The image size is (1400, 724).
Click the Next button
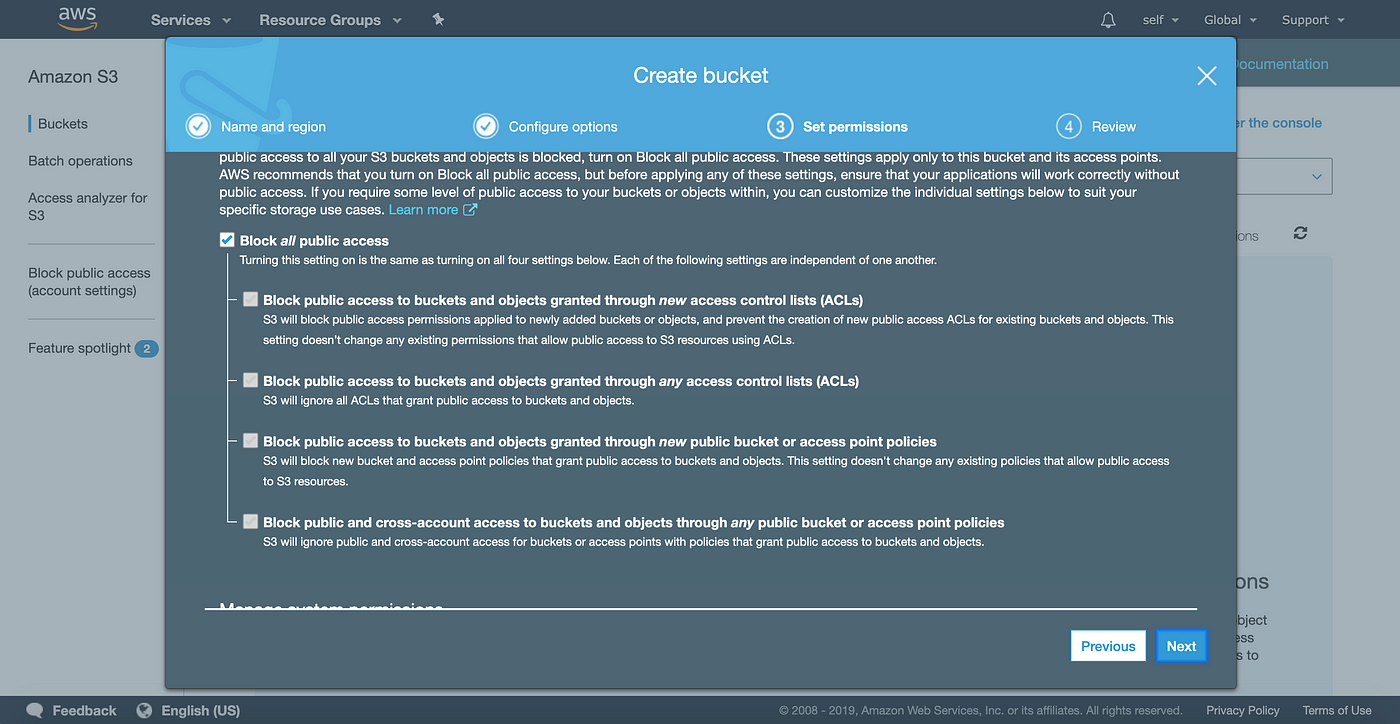1181,646
